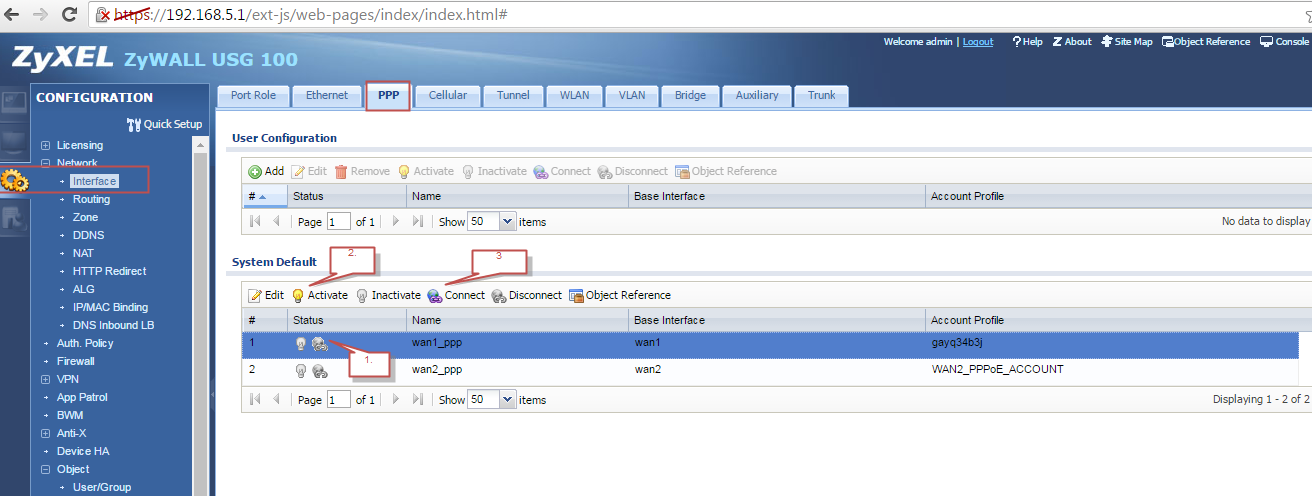The image size is (1312, 496).
Task: Open Show items dropdown in System Default
Action: point(507,399)
